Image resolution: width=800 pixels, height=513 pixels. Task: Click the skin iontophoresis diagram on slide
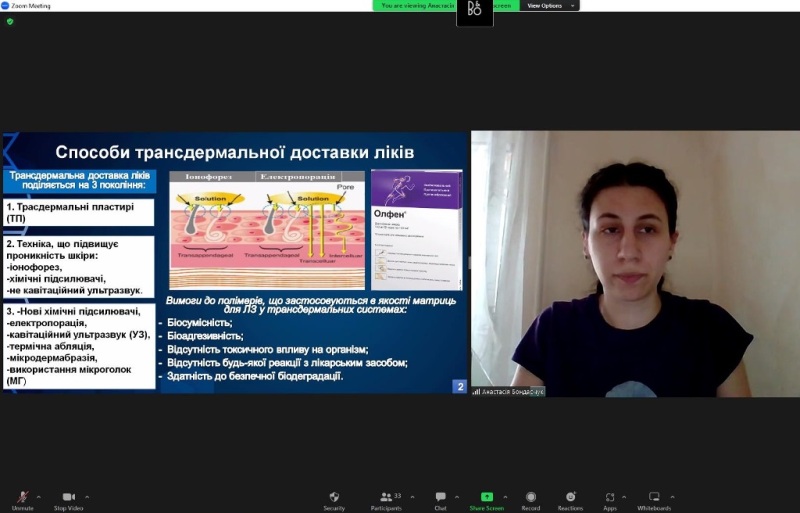267,230
